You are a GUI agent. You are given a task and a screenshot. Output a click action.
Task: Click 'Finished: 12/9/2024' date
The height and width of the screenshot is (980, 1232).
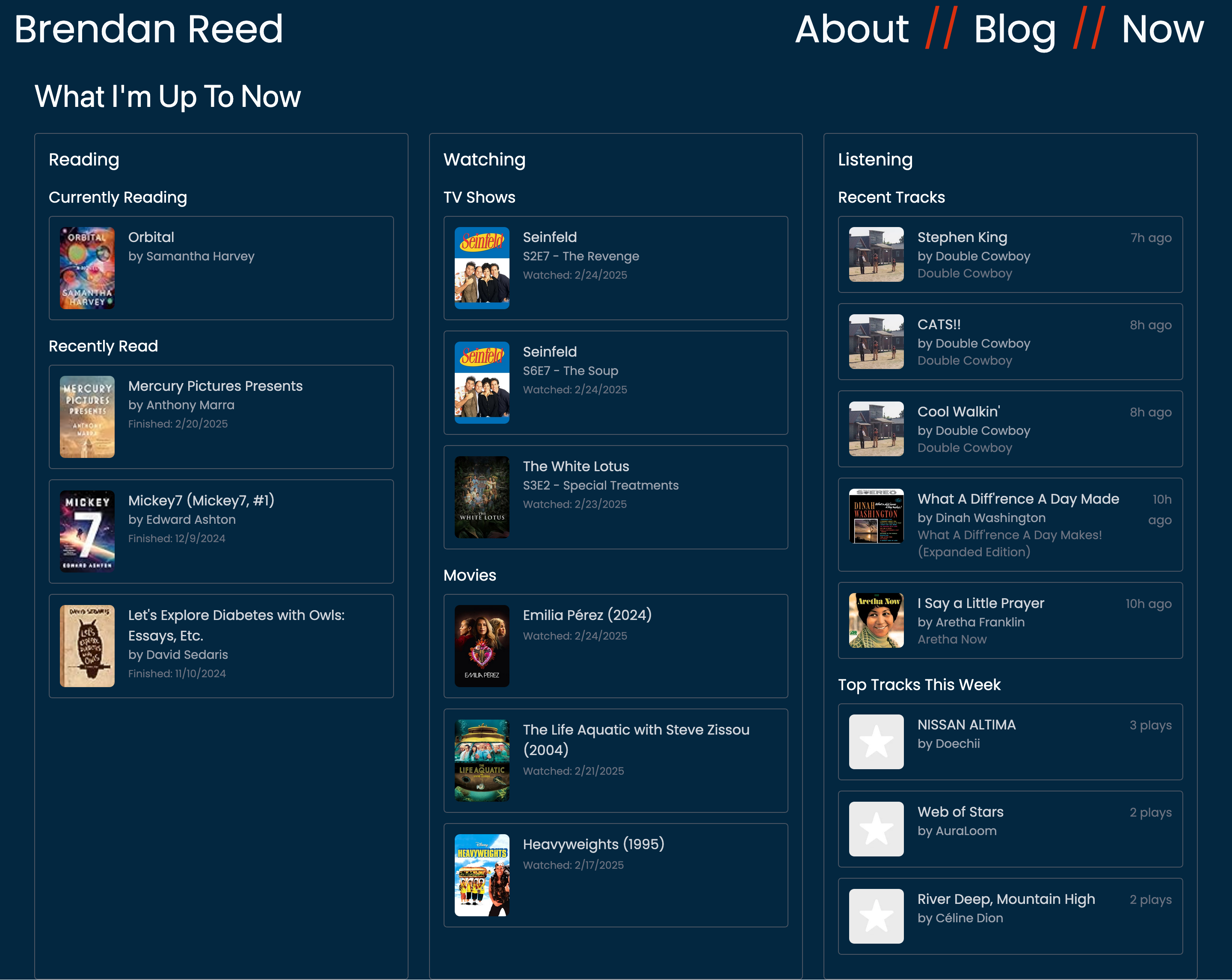[x=177, y=539]
